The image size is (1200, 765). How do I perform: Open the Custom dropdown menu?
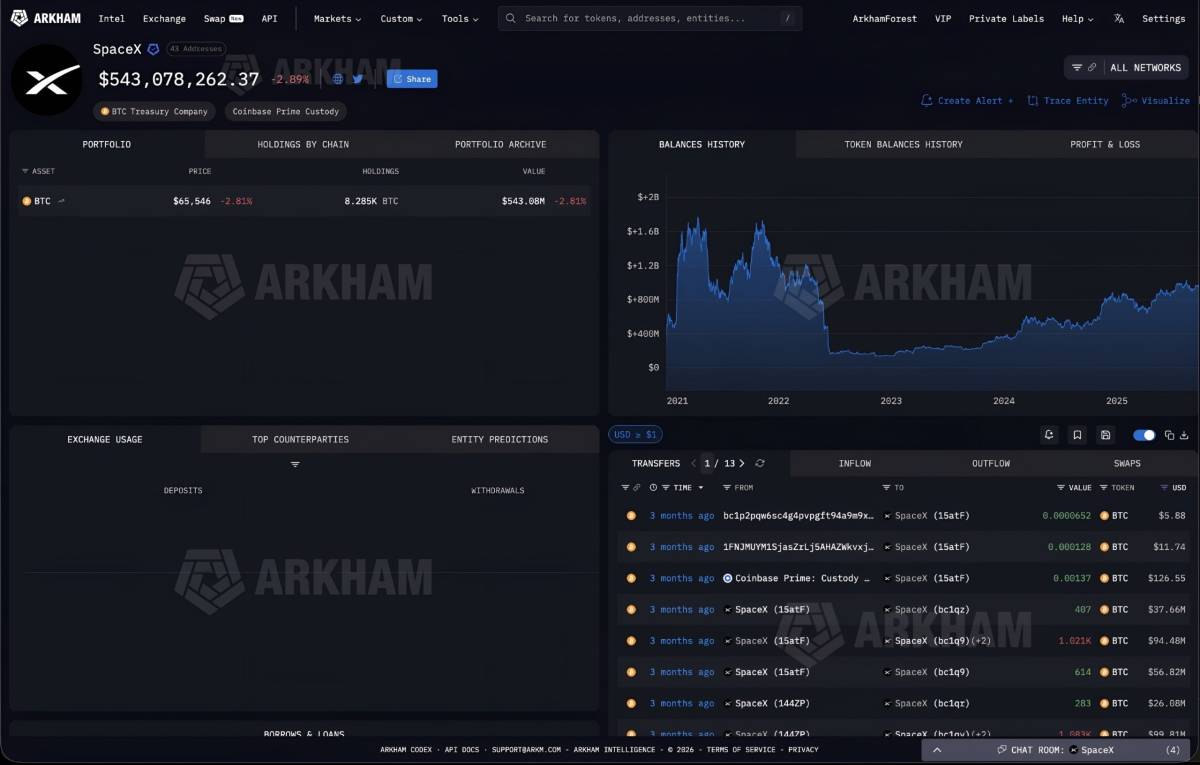pos(401,18)
